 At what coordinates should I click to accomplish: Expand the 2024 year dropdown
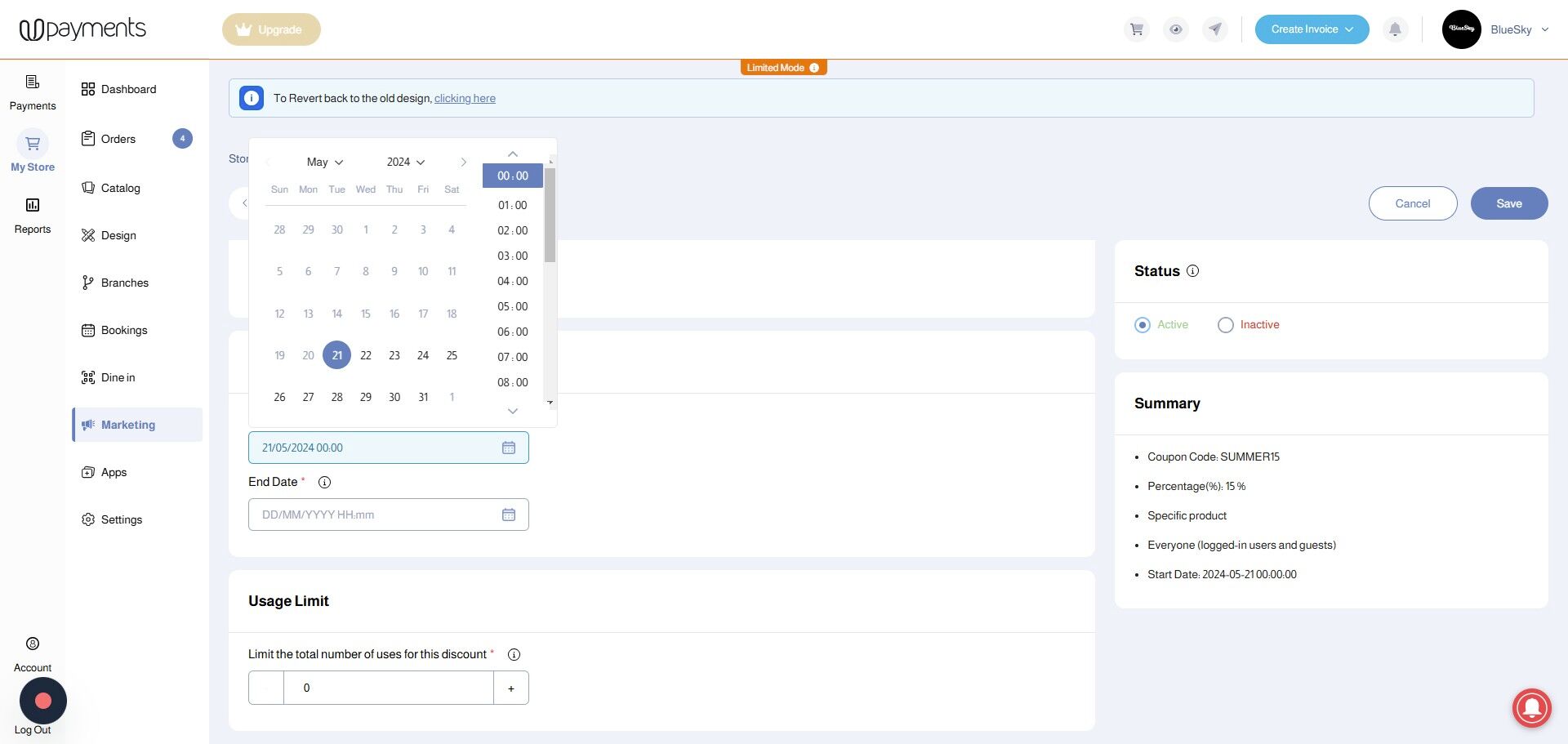pos(406,162)
